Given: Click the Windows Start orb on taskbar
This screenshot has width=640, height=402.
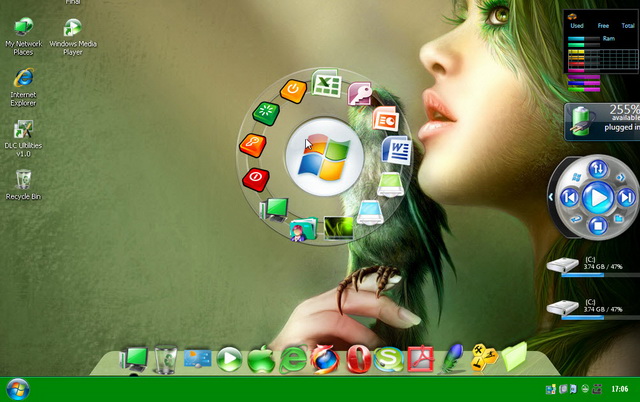Looking at the screenshot, I should point(18,389).
